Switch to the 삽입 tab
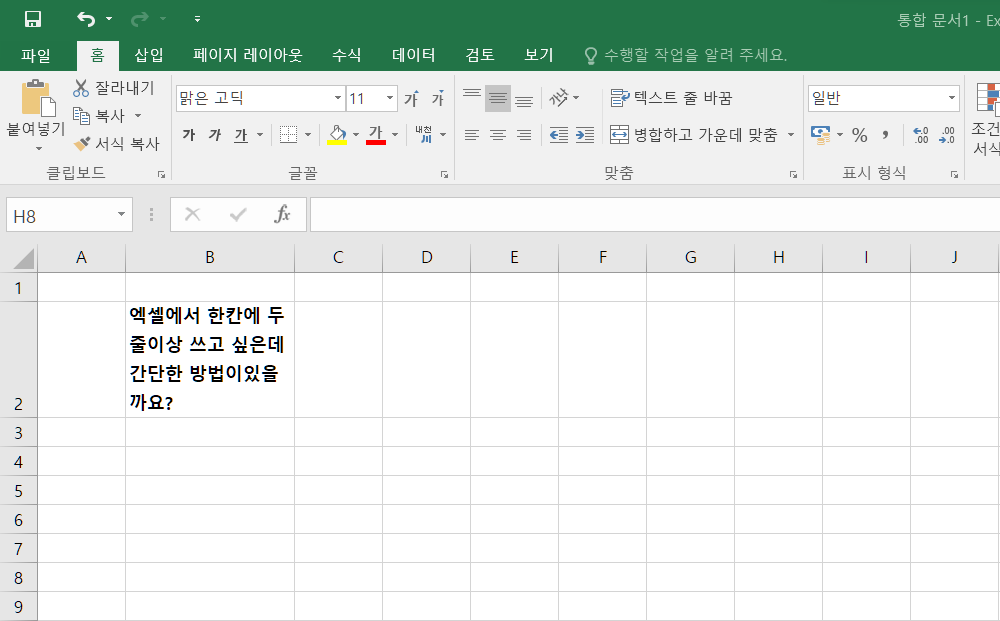 coord(149,55)
